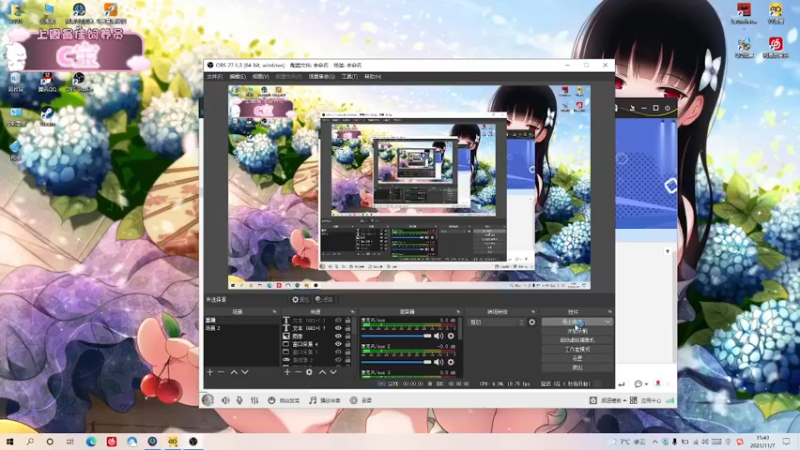800x450 pixels.
Task: Move the source down in the list
Action: [x=333, y=372]
